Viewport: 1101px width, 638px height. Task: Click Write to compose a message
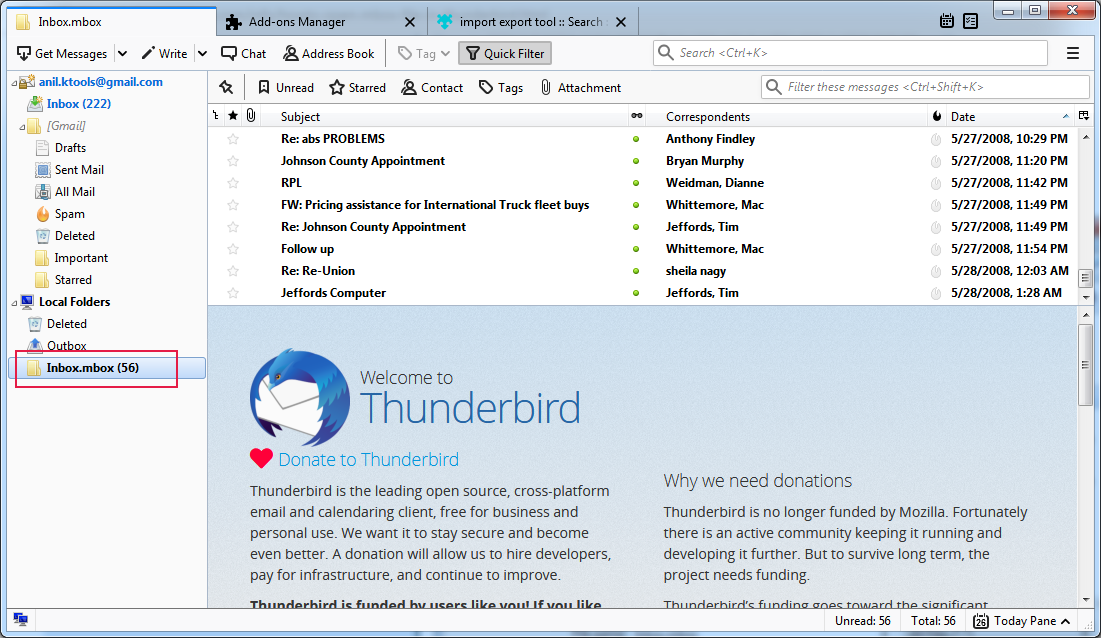pyautogui.click(x=164, y=53)
